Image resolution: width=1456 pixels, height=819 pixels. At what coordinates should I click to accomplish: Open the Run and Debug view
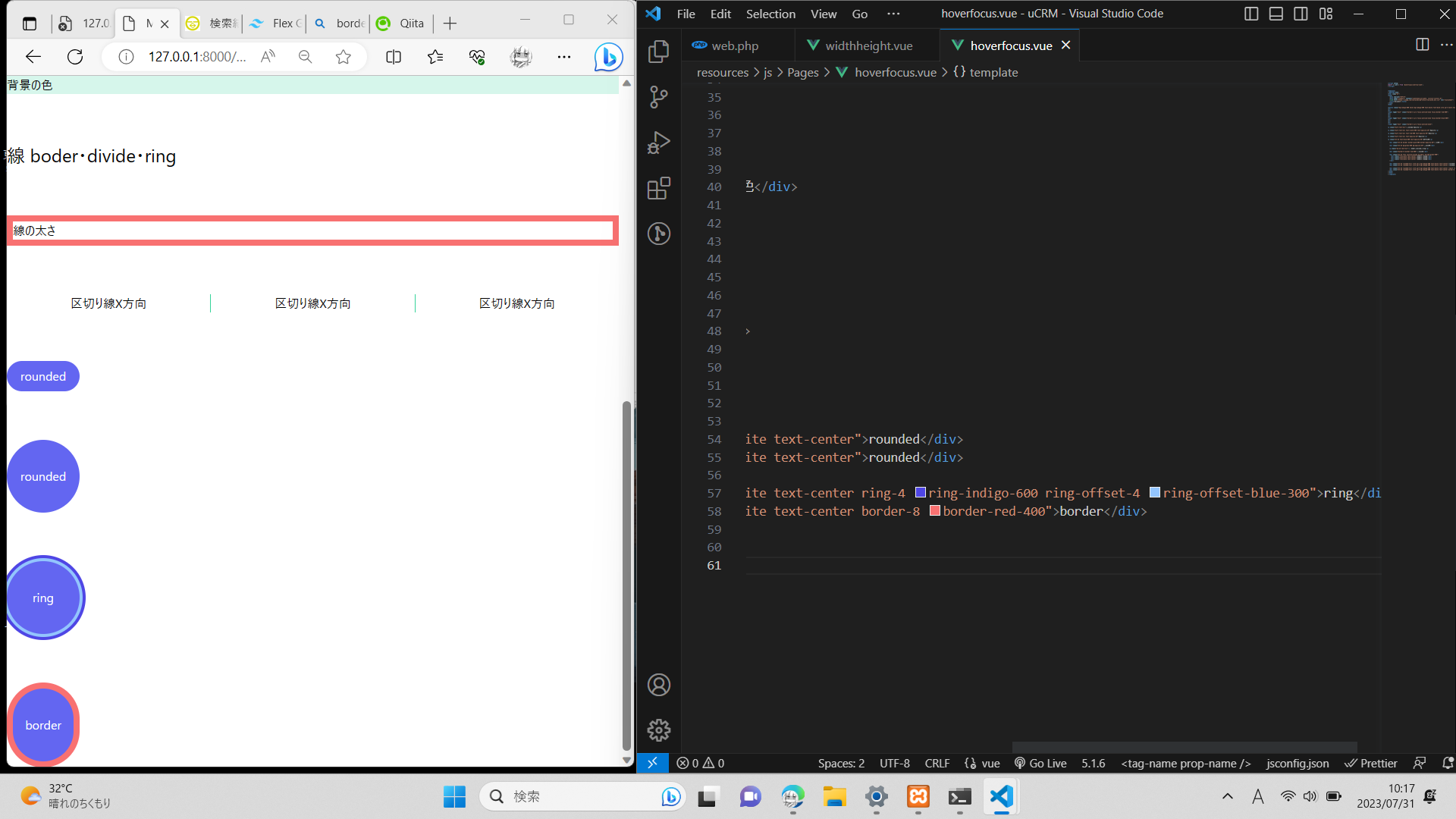click(x=658, y=143)
